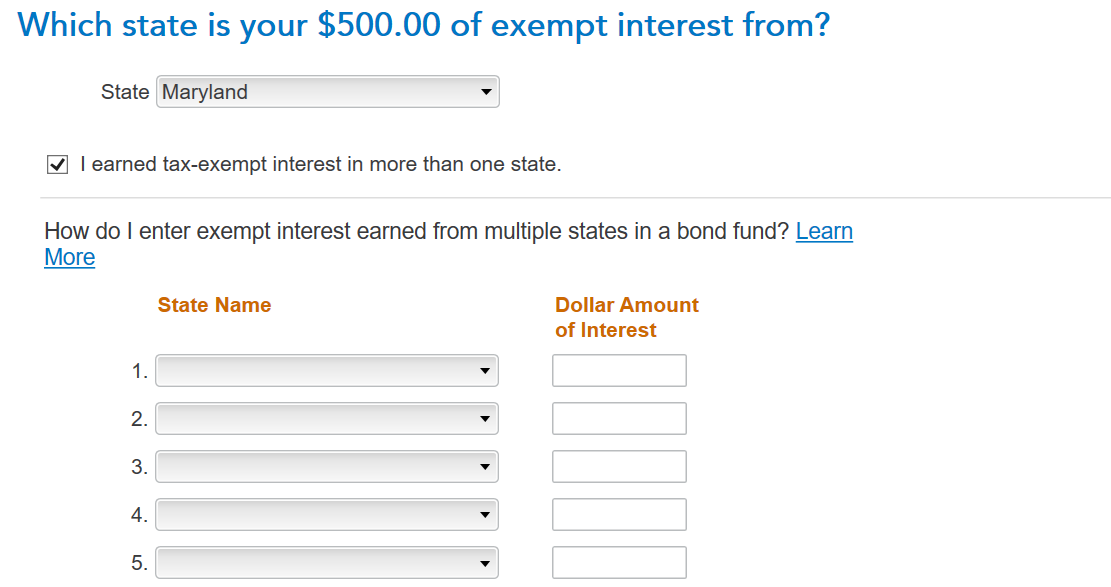
Task: Focus the row 5 interest amount input
Action: (x=619, y=563)
